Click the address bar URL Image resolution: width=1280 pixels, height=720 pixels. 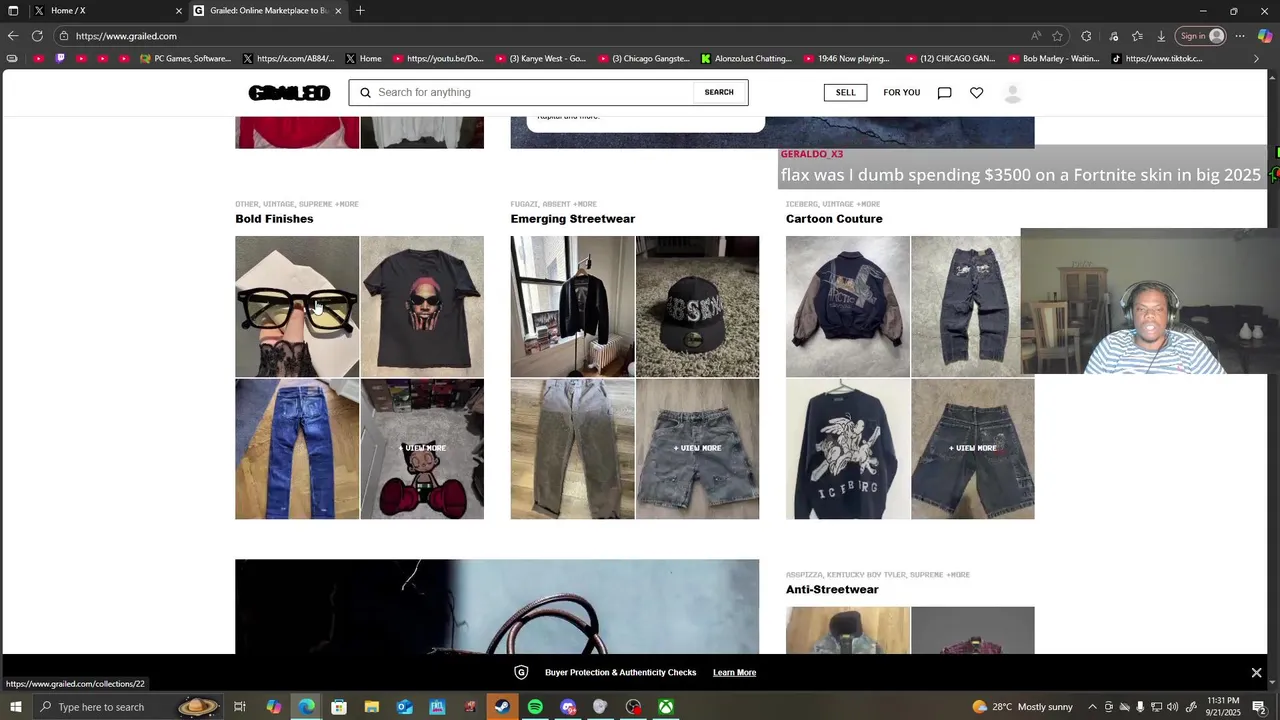126,36
